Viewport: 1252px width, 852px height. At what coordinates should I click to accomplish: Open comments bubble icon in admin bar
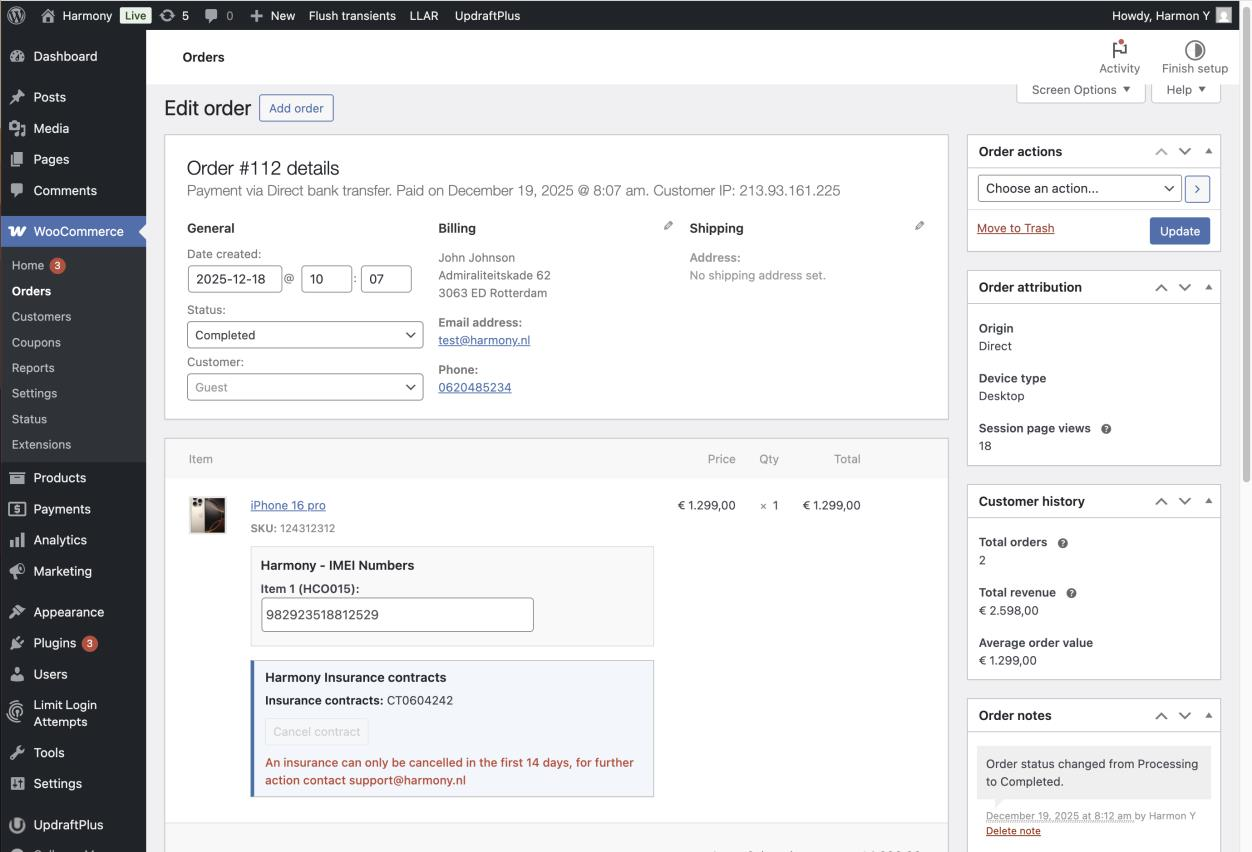pyautogui.click(x=210, y=15)
